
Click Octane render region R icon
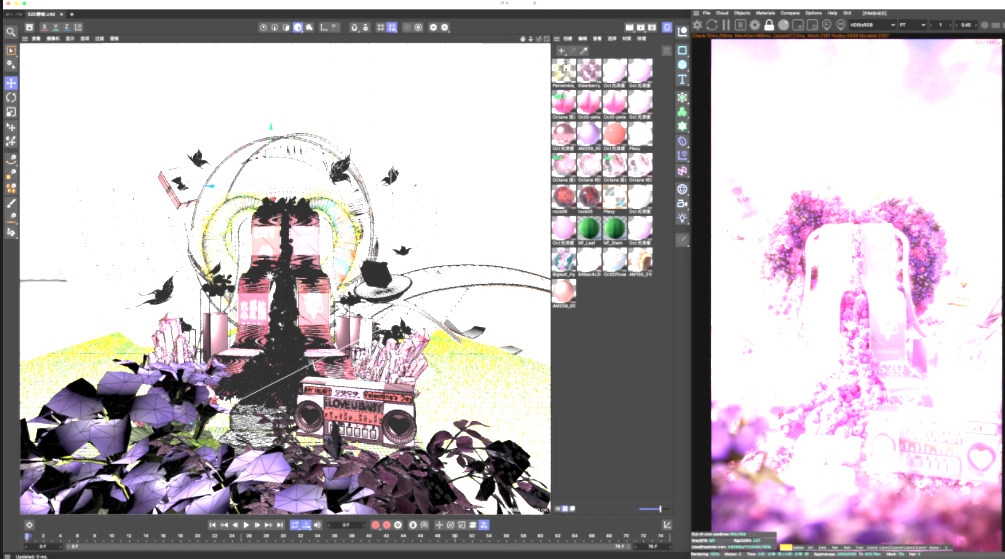(740, 24)
